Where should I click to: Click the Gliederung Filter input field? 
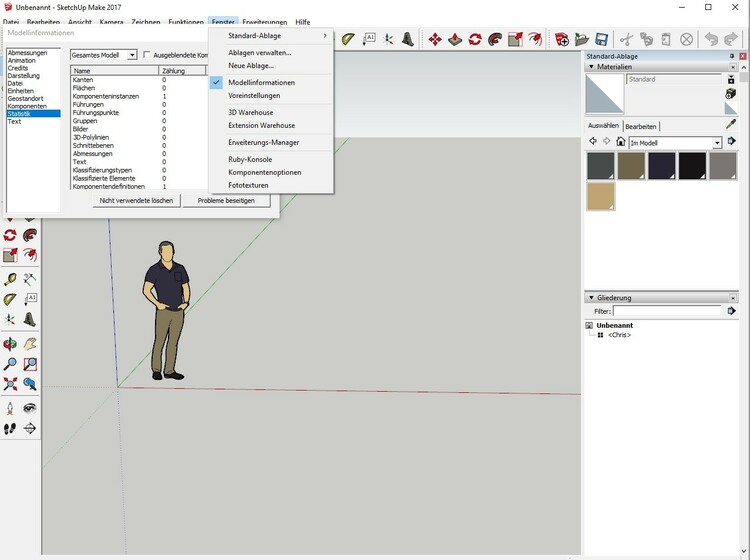pyautogui.click(x=667, y=311)
